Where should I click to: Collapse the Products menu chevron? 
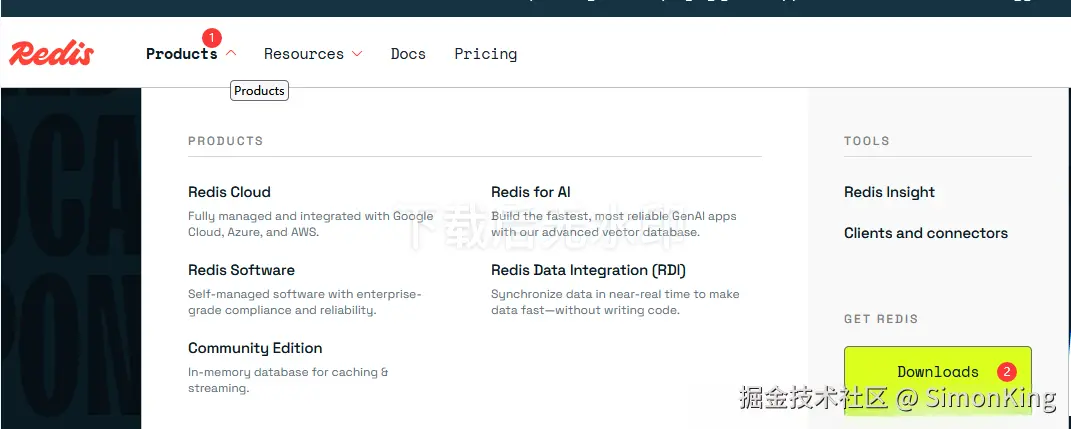231,54
